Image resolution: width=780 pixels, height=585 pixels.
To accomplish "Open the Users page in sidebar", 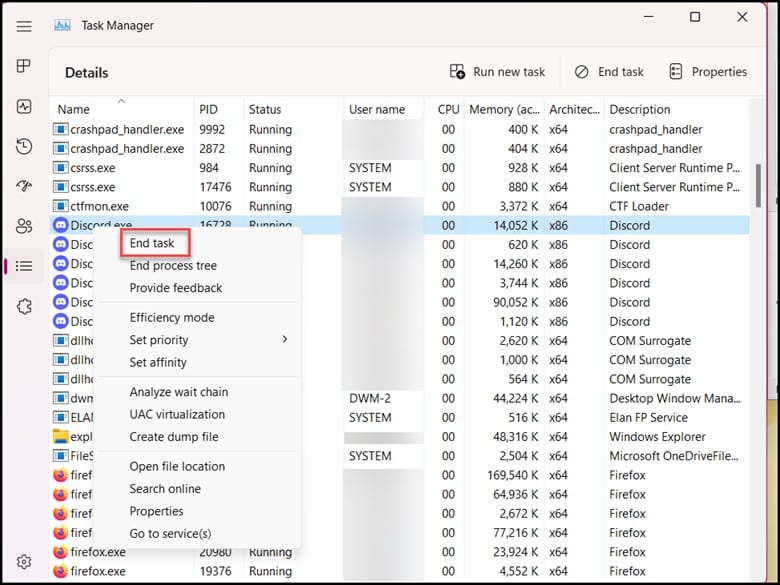I will 24,226.
